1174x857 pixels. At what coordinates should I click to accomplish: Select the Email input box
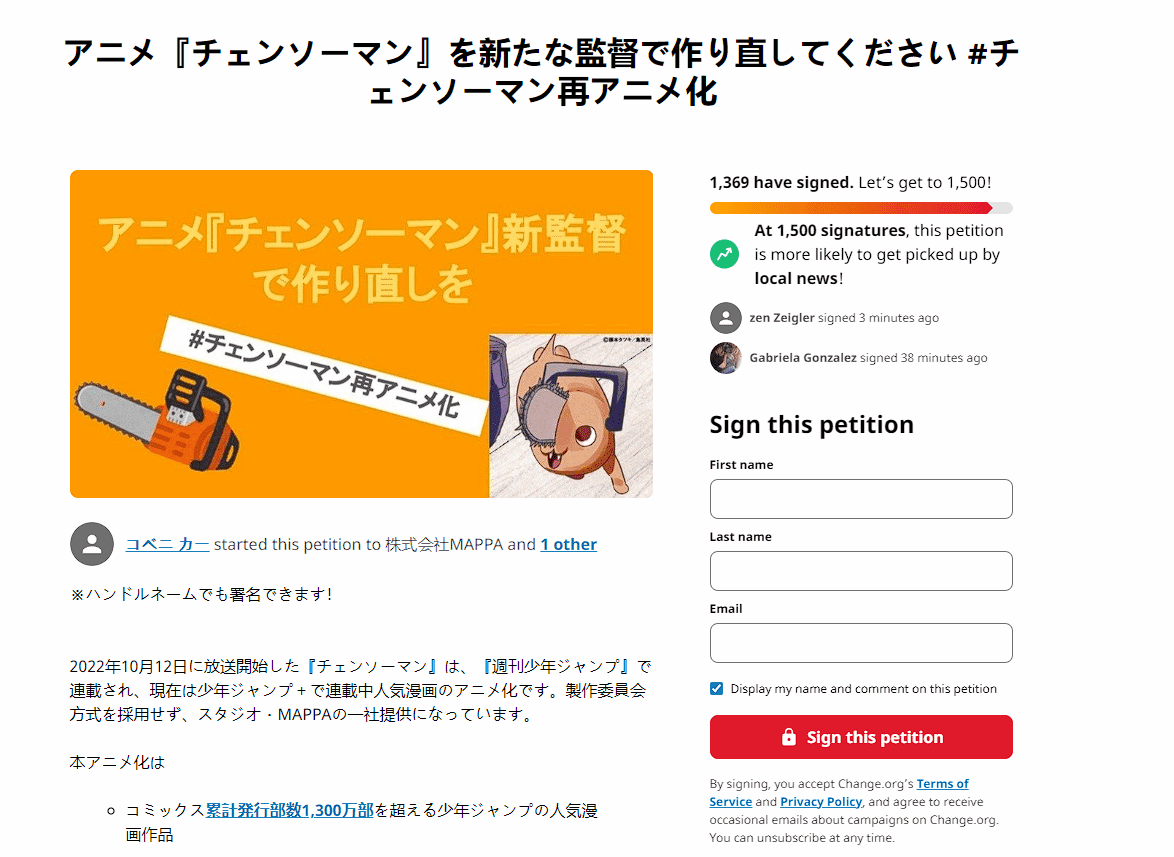pyautogui.click(x=861, y=643)
